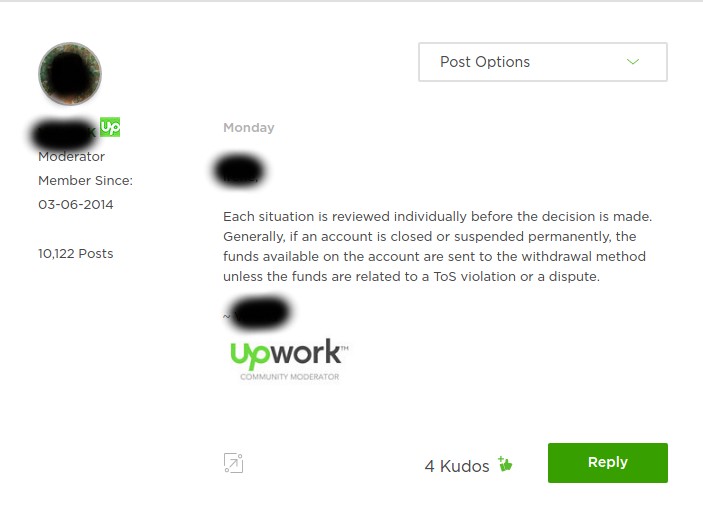Viewport: 703px width, 522px height.
Task: Open the Post Options dropdown
Action: [543, 62]
